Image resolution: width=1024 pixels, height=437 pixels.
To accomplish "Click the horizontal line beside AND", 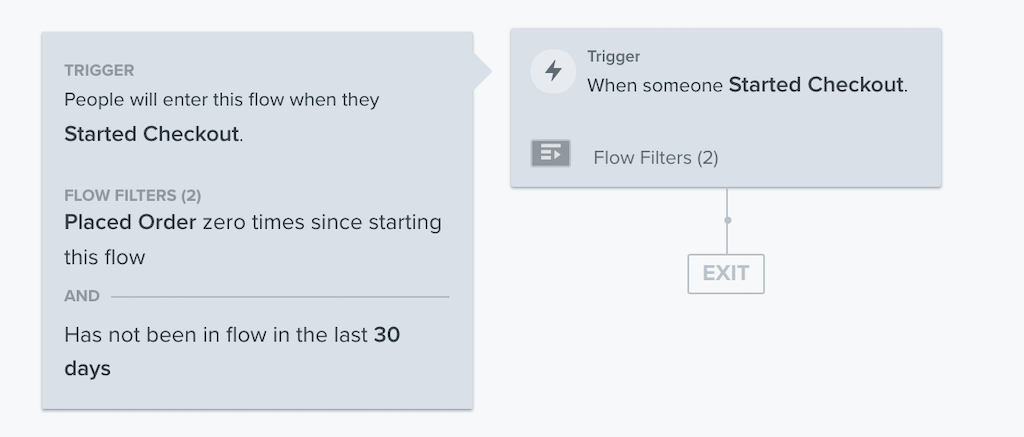I will pyautogui.click(x=280, y=297).
